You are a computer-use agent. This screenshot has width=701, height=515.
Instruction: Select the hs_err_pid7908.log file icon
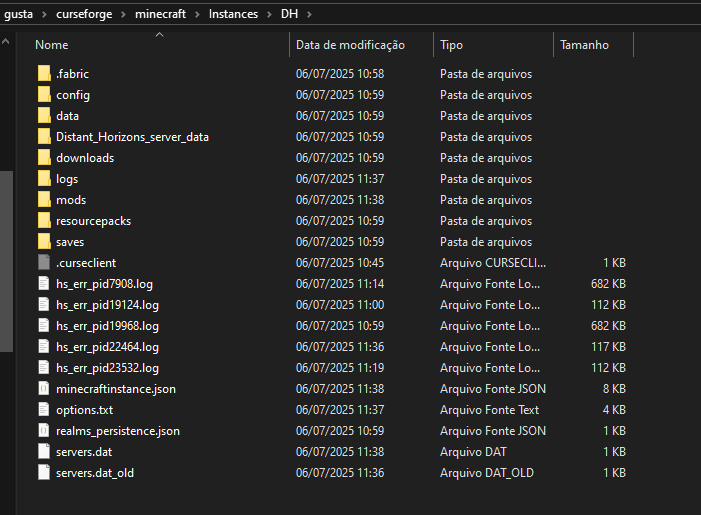pos(43,284)
